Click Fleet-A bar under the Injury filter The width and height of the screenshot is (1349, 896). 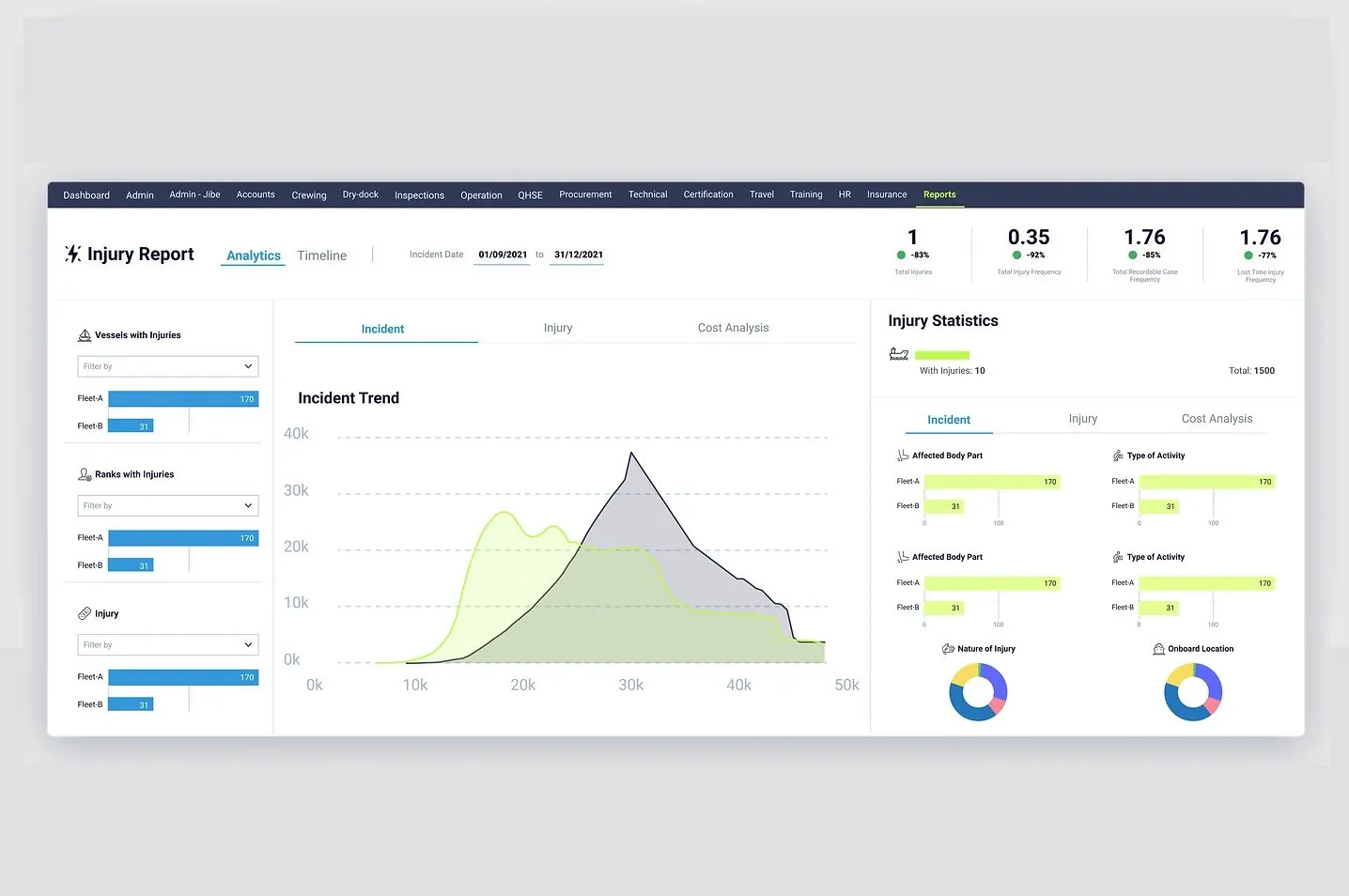click(x=183, y=677)
